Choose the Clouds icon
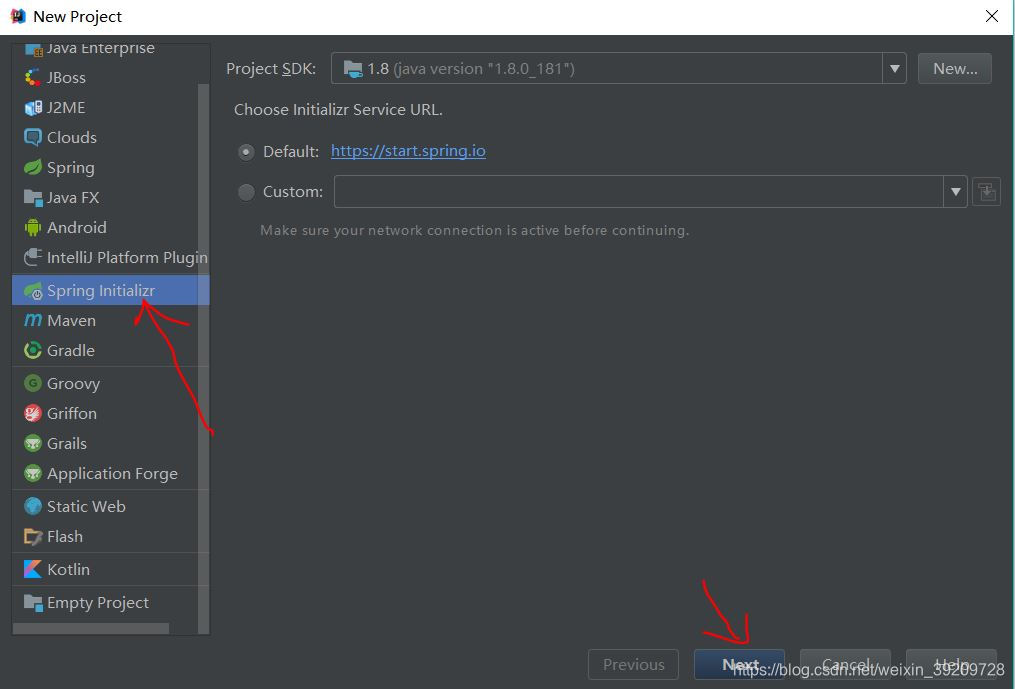The height and width of the screenshot is (689, 1015). pyautogui.click(x=32, y=137)
